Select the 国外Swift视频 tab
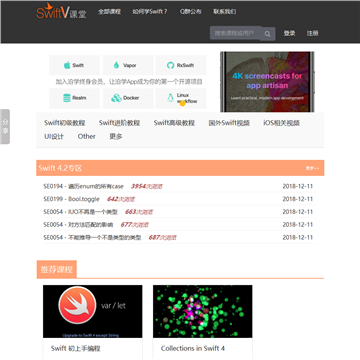The image size is (360, 360). (x=229, y=123)
